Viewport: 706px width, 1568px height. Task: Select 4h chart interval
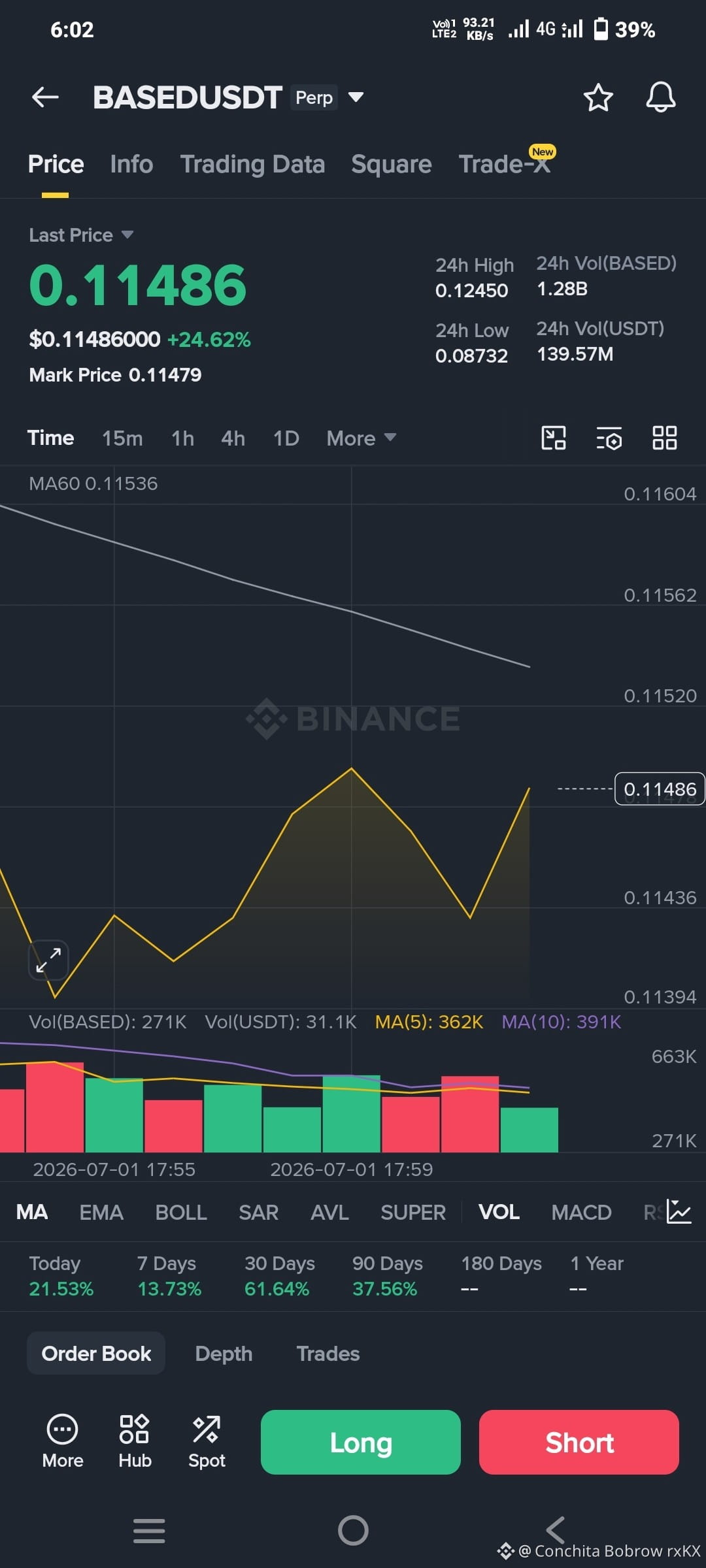tap(233, 438)
